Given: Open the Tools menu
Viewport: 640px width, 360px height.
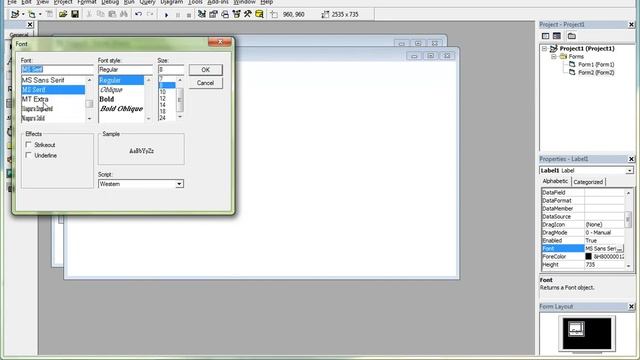Looking at the screenshot, I should 195,2.
